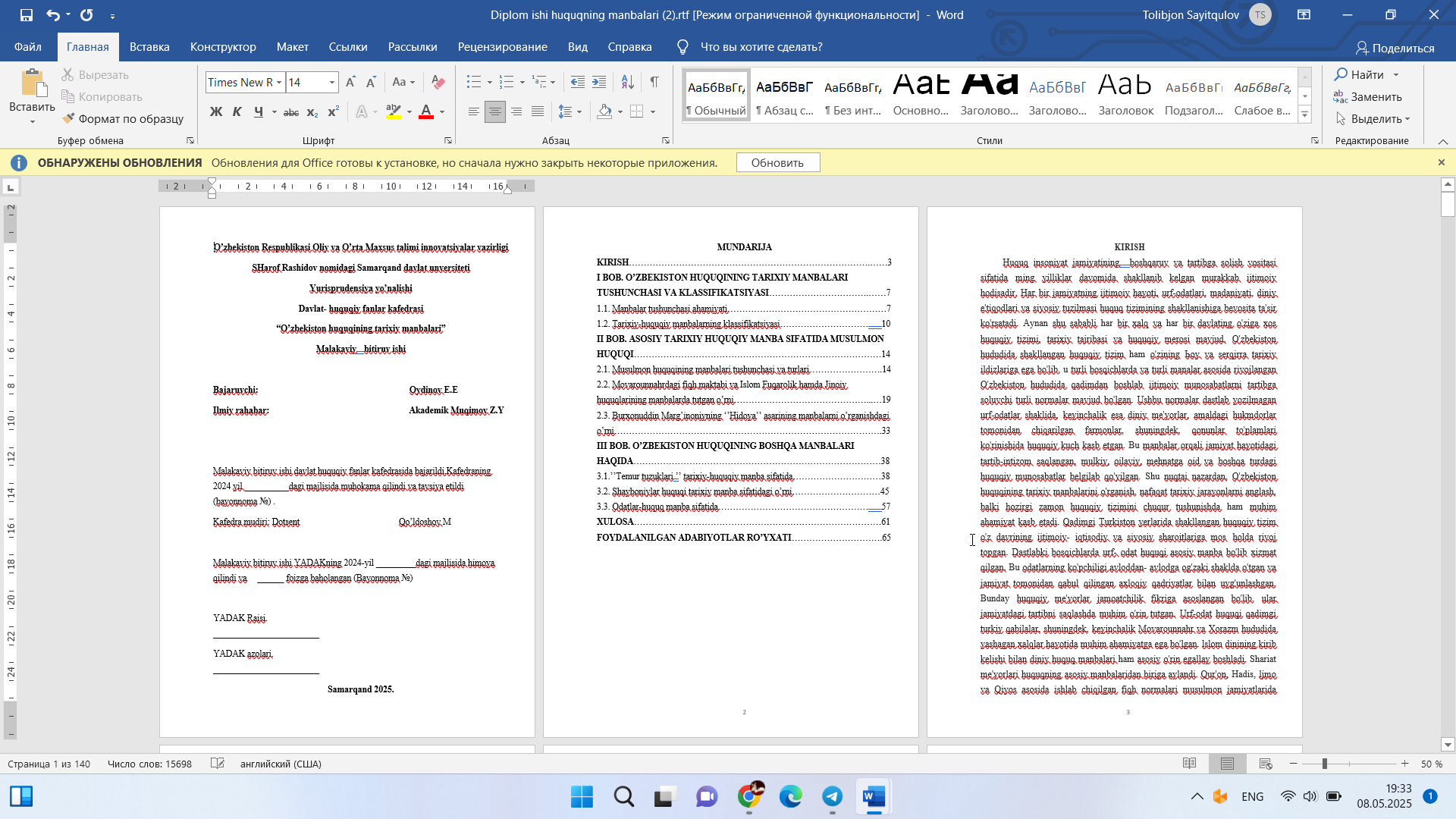The width and height of the screenshot is (1456, 819).
Task: Click the Shading paint bucket icon
Action: tap(604, 111)
